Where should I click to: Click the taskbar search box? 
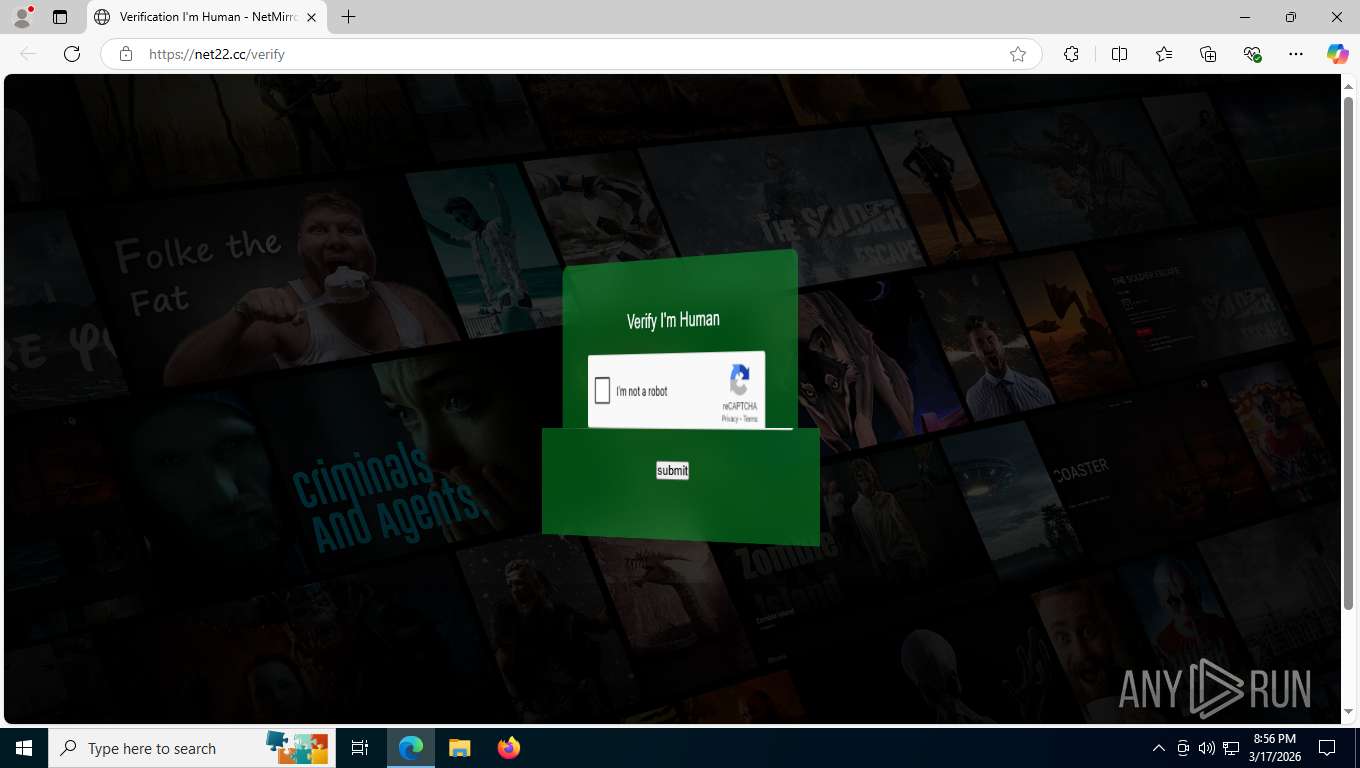tap(191, 748)
